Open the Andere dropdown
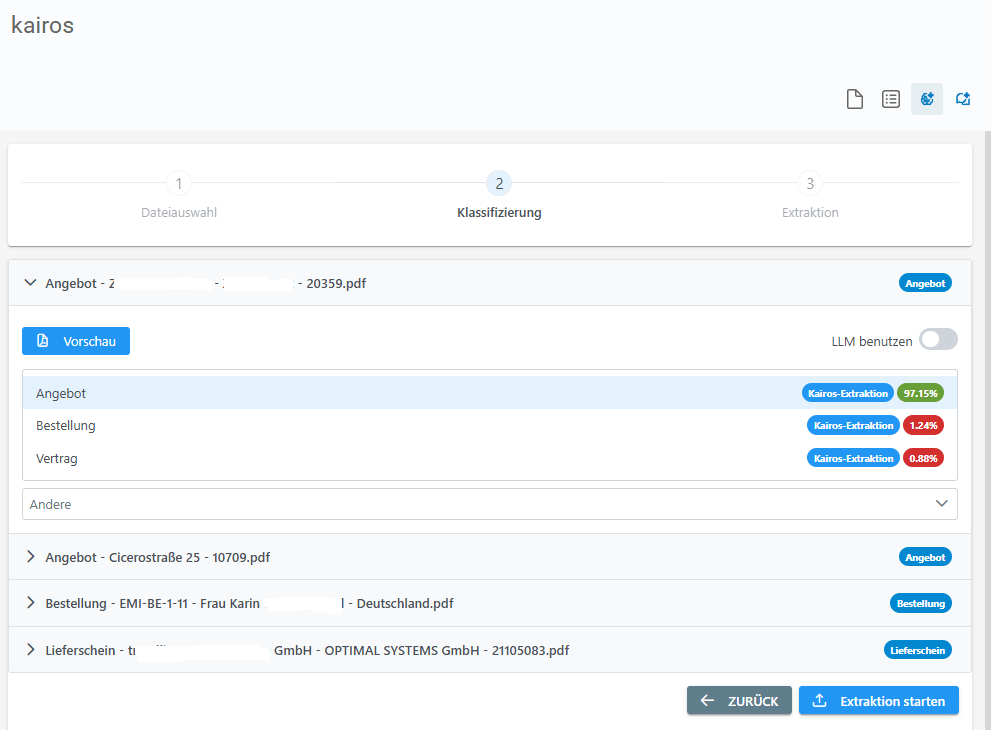The width and height of the screenshot is (991, 730). pos(489,504)
